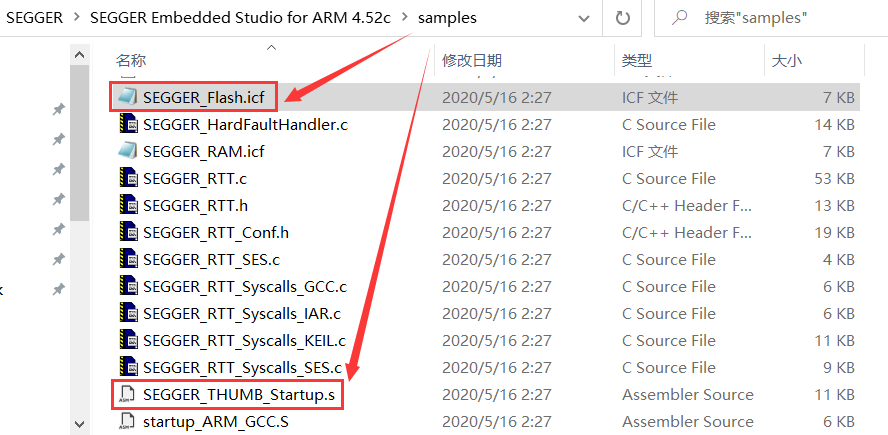888x435 pixels.
Task: Click the refresh icon beside the address bar
Action: tap(622, 17)
